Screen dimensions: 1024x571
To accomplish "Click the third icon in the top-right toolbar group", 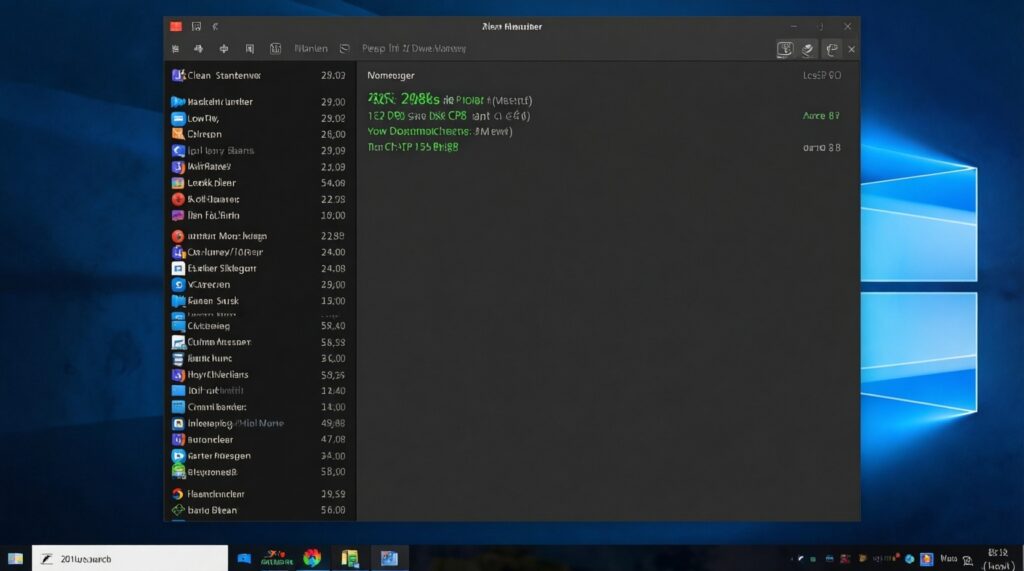I will pos(831,49).
